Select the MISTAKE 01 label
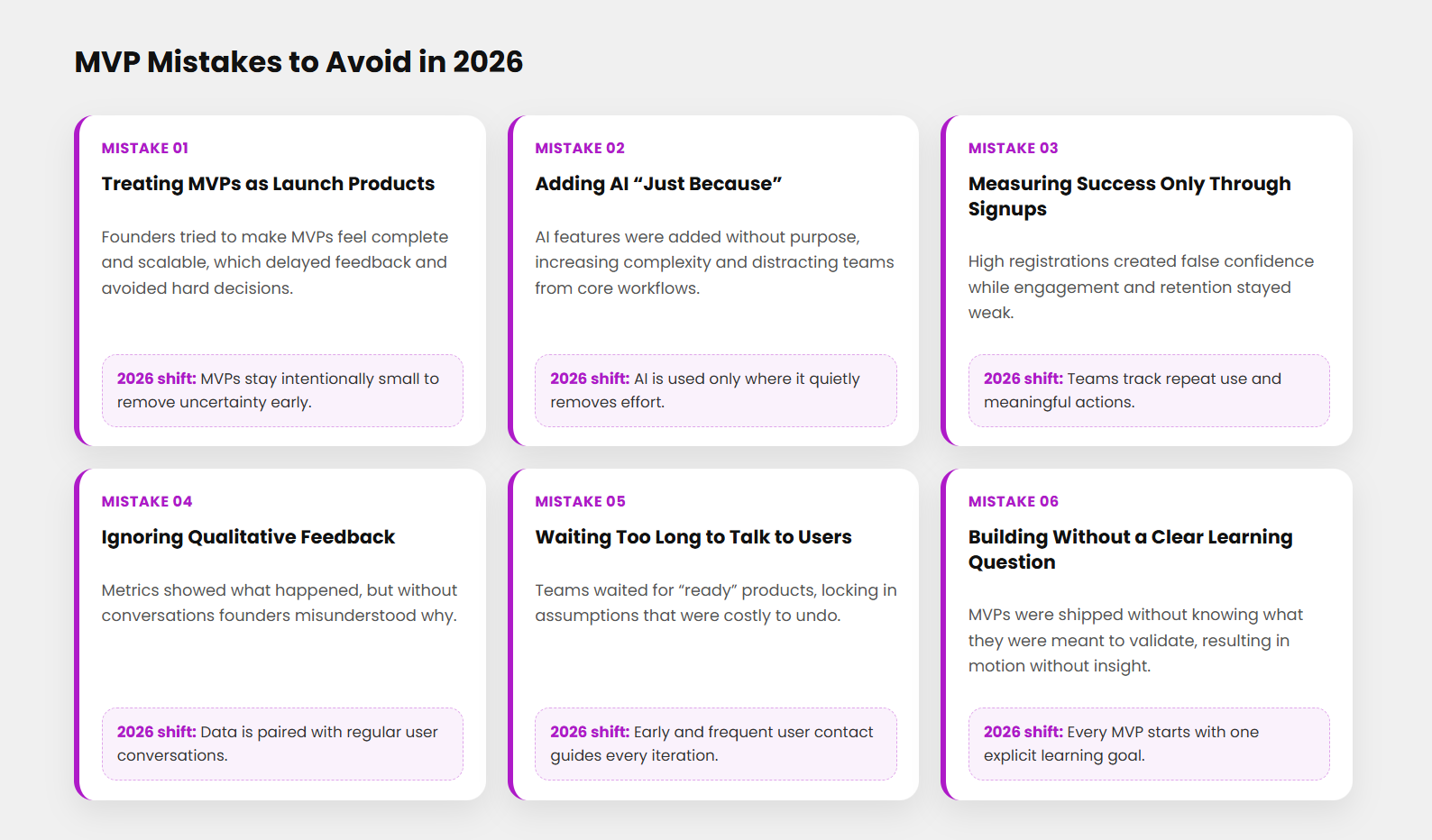Viewport: 1432px width, 840px height. [145, 149]
